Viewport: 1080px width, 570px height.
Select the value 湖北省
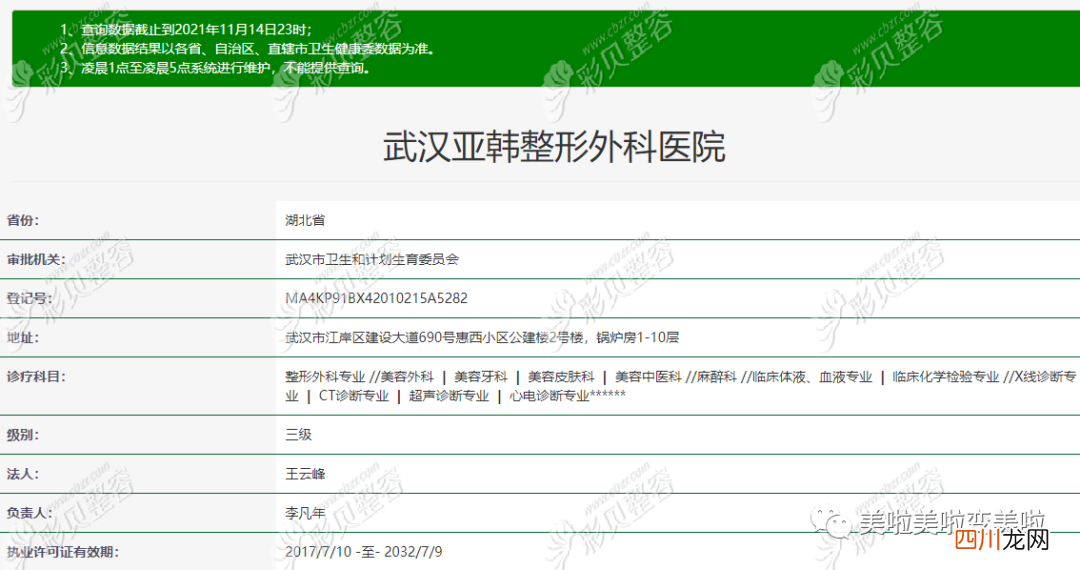coord(305,220)
